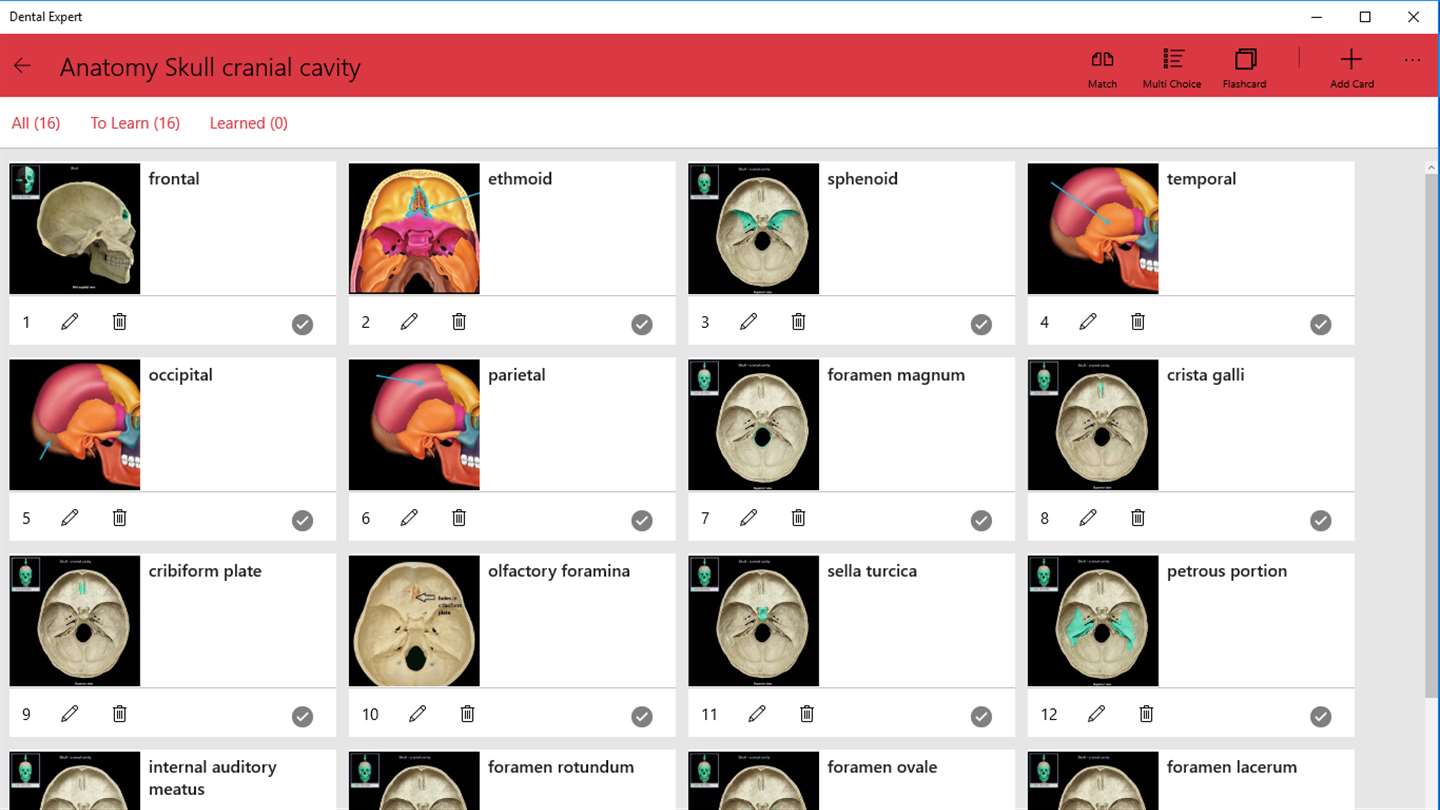Select the 'sphenoid' card title
1440x810 pixels.
click(862, 179)
